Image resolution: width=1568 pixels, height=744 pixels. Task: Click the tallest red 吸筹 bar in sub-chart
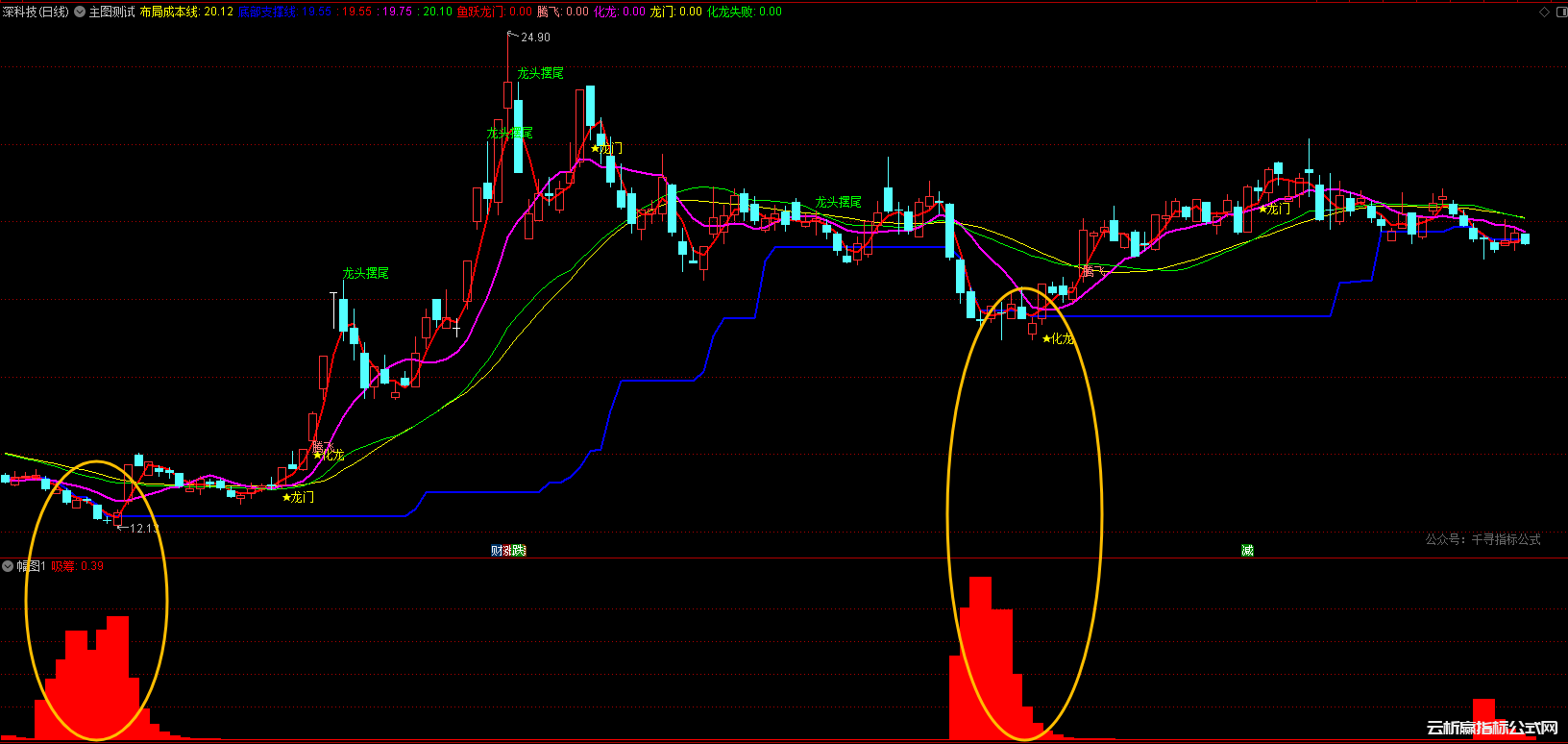(980, 657)
